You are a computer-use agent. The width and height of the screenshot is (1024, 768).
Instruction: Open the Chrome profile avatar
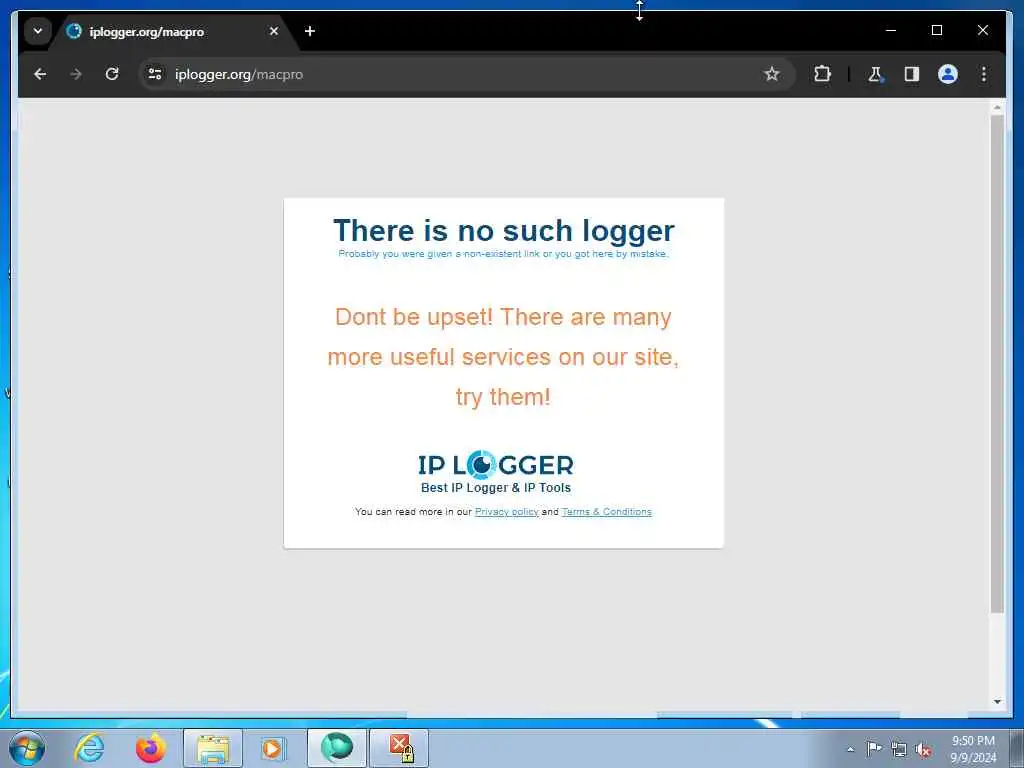(948, 74)
